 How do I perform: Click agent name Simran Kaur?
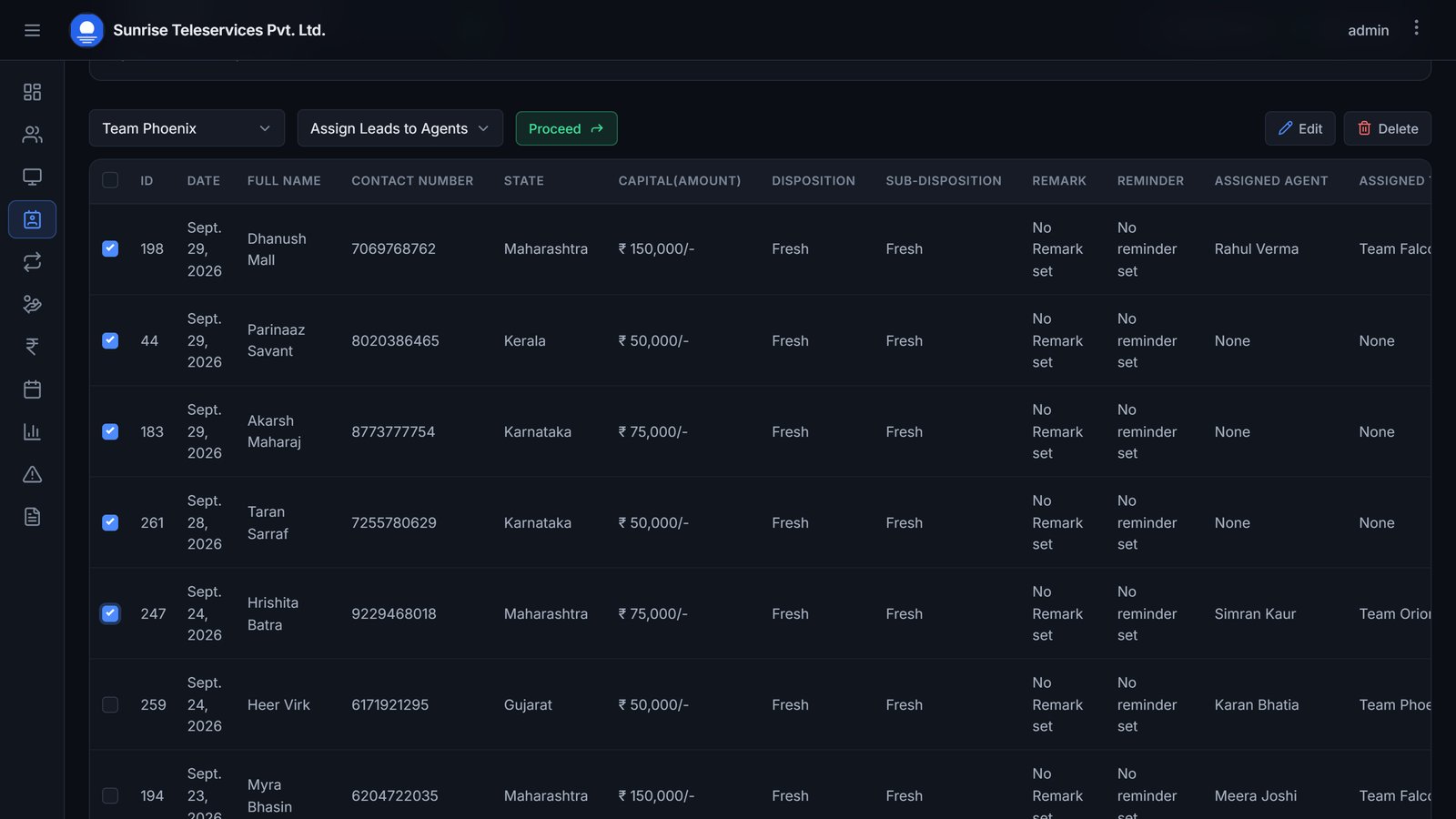click(x=1256, y=613)
